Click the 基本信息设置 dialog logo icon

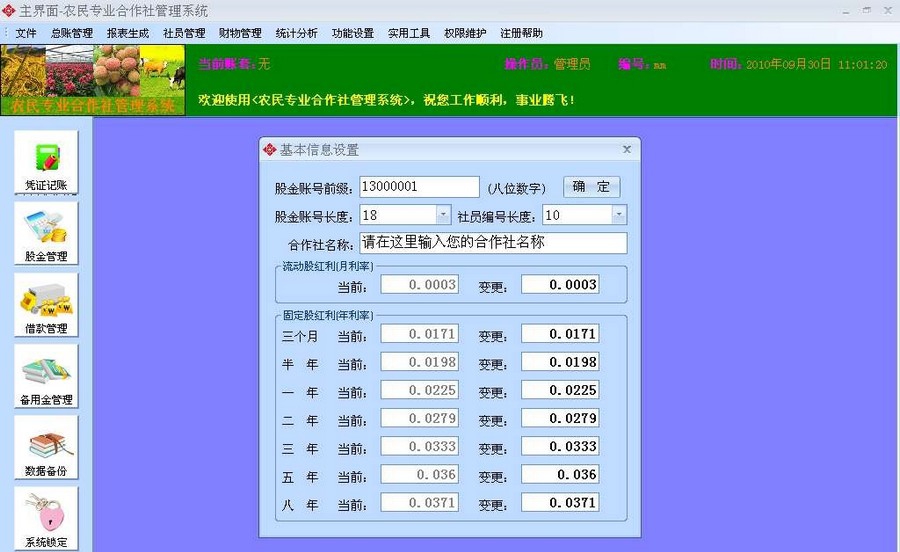pos(269,150)
